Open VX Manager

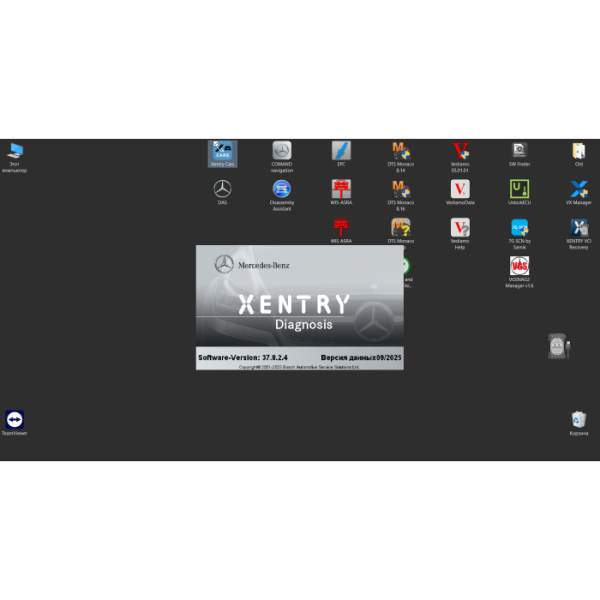click(578, 189)
